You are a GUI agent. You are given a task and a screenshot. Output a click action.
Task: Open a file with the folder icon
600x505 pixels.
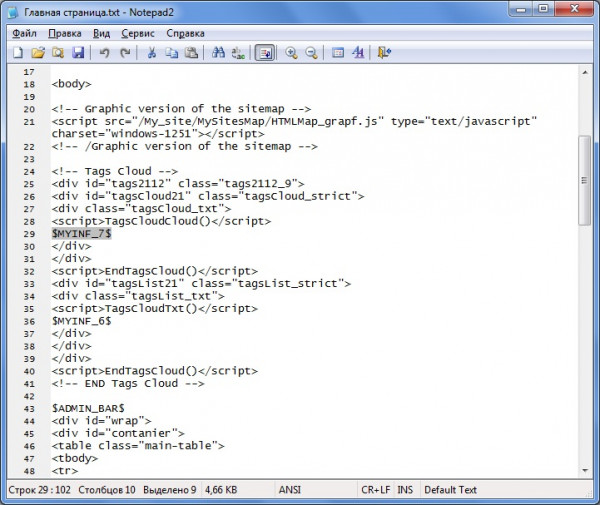tap(38, 52)
